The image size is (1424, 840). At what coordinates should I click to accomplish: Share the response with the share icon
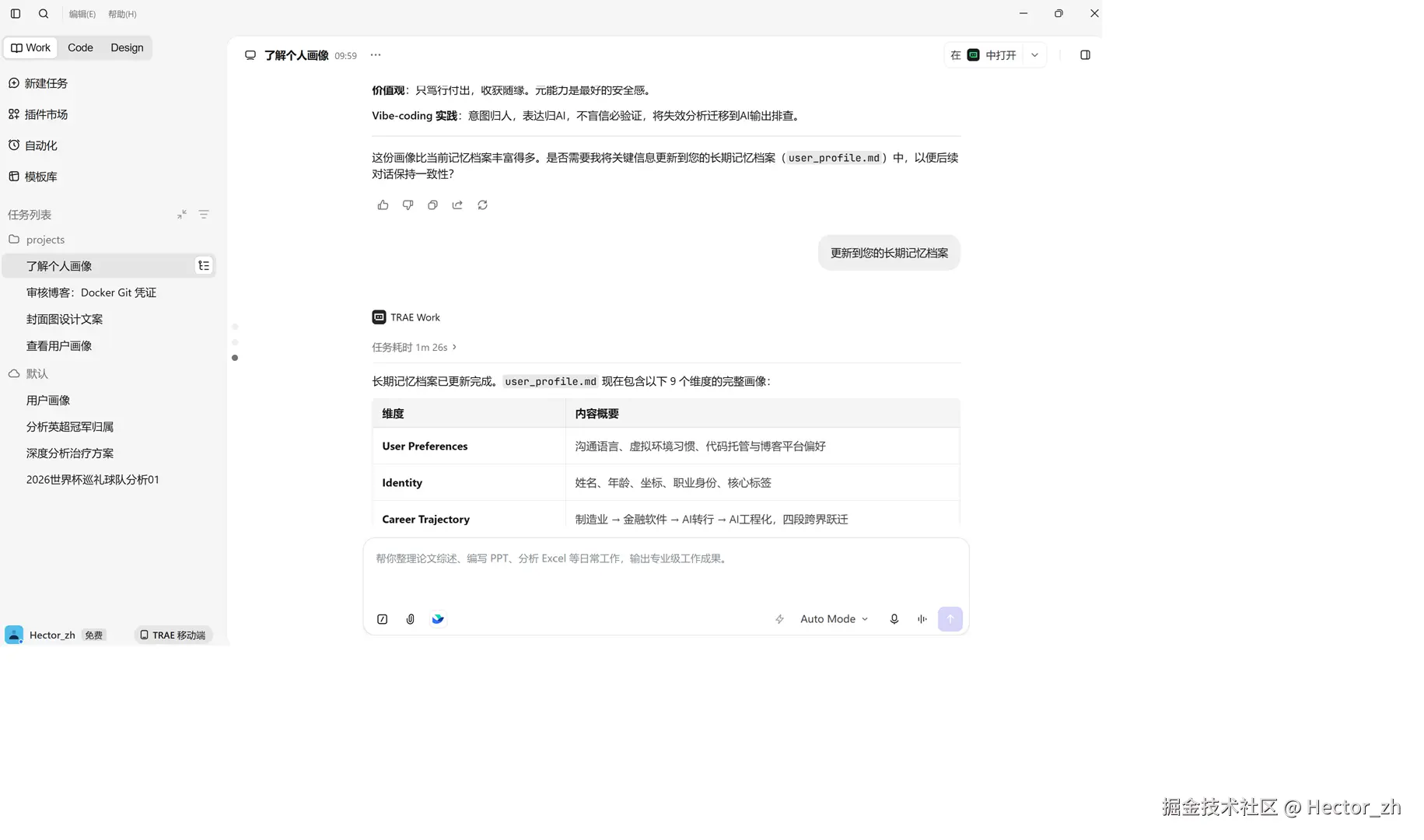pos(457,205)
